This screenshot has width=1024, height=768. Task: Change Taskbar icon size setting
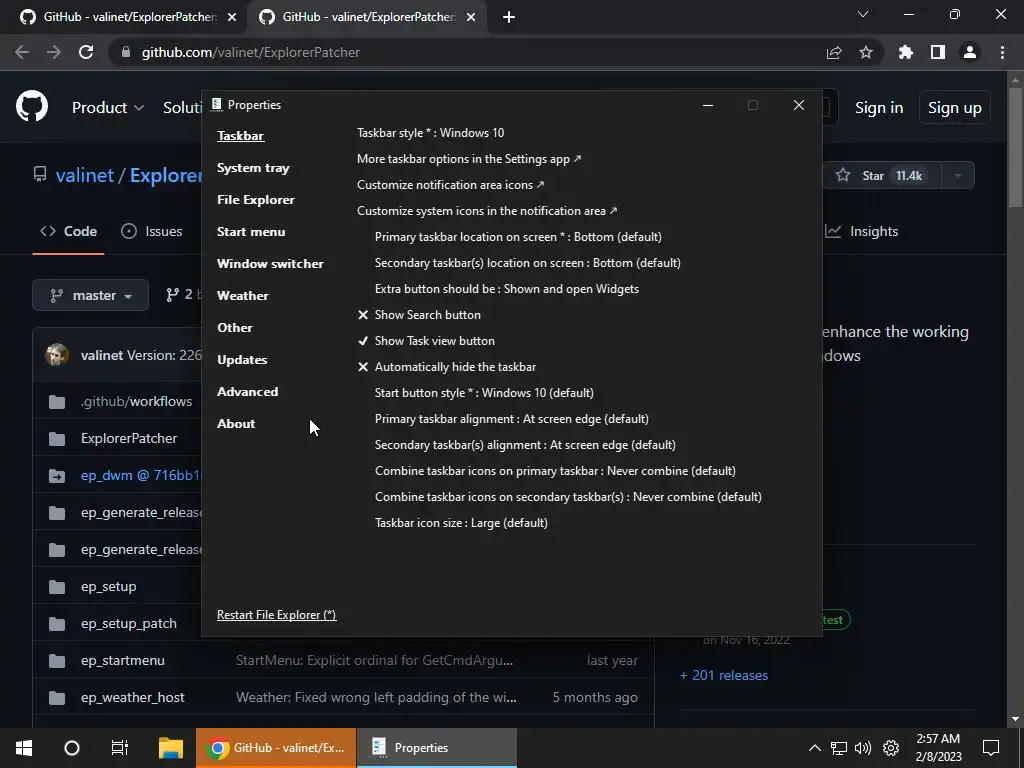pyautogui.click(x=461, y=523)
